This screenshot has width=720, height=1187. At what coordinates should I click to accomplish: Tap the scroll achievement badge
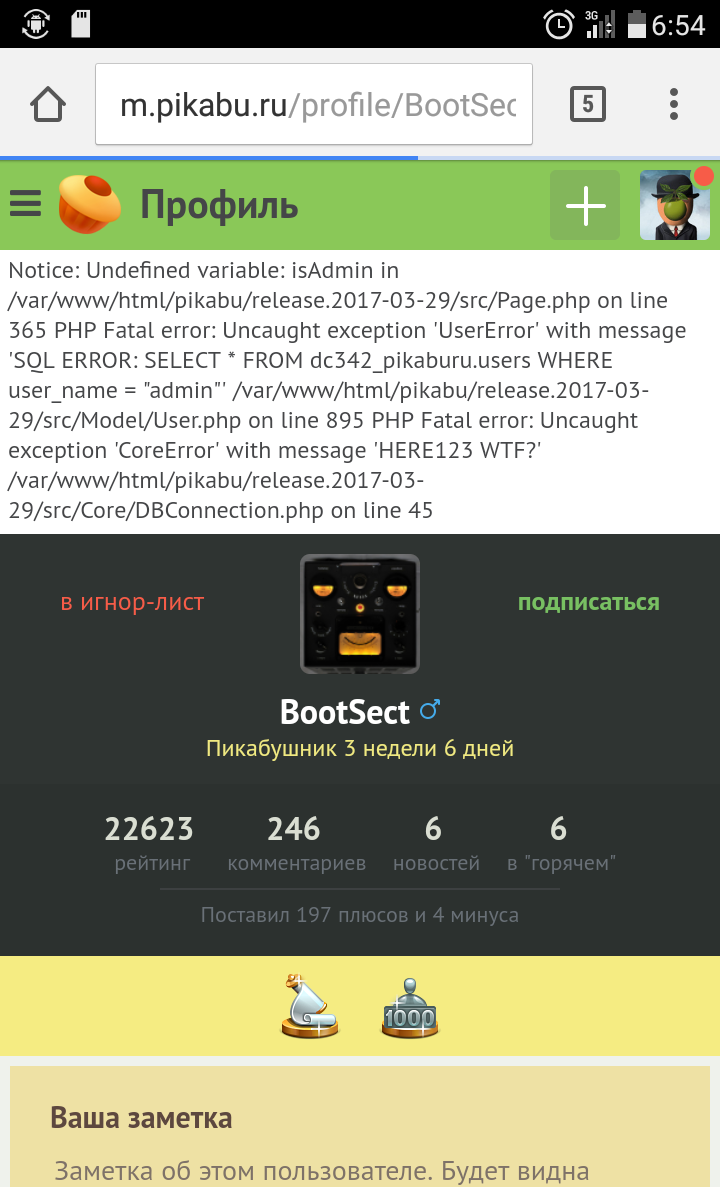tap(310, 1005)
